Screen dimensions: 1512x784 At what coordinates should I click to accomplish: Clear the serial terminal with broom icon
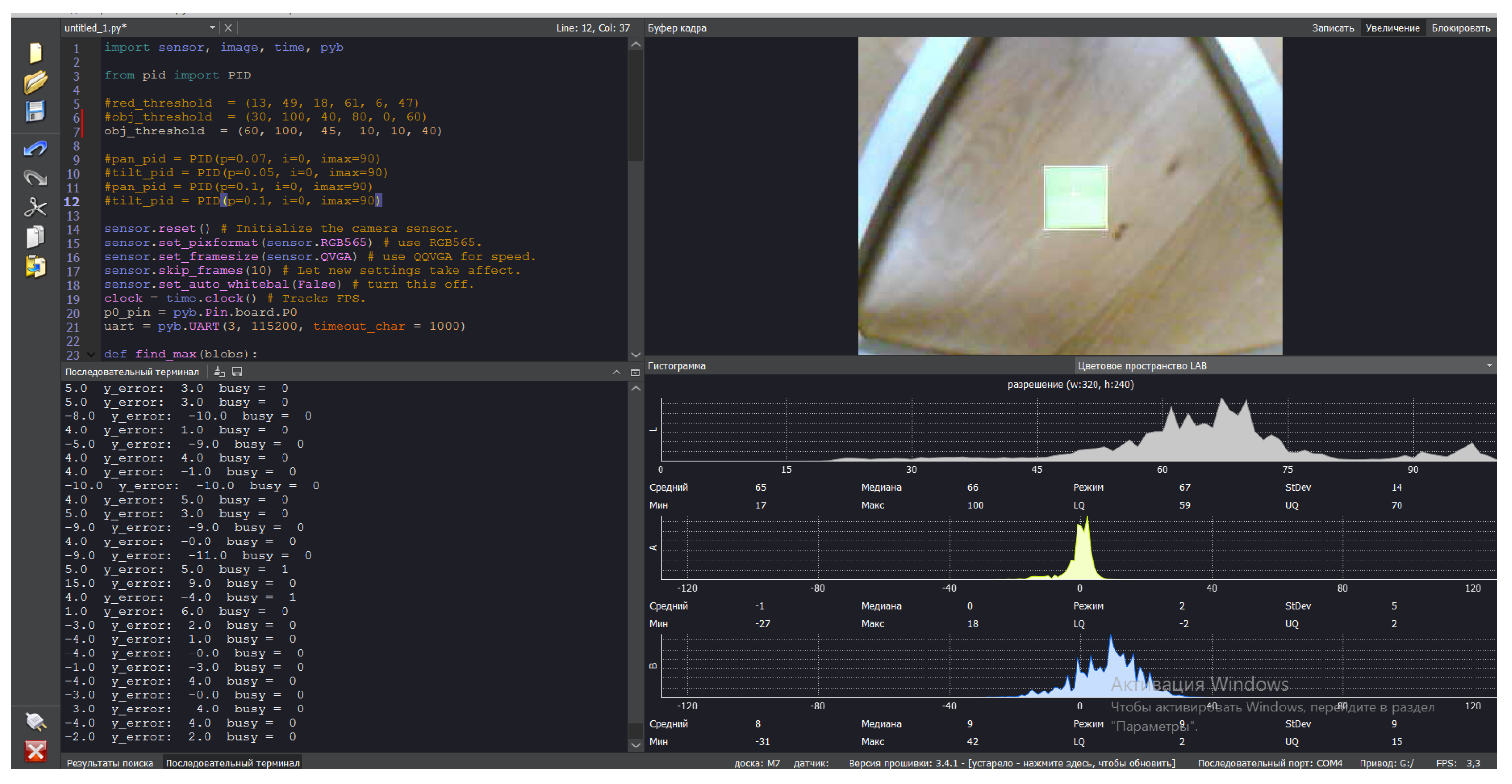[219, 372]
